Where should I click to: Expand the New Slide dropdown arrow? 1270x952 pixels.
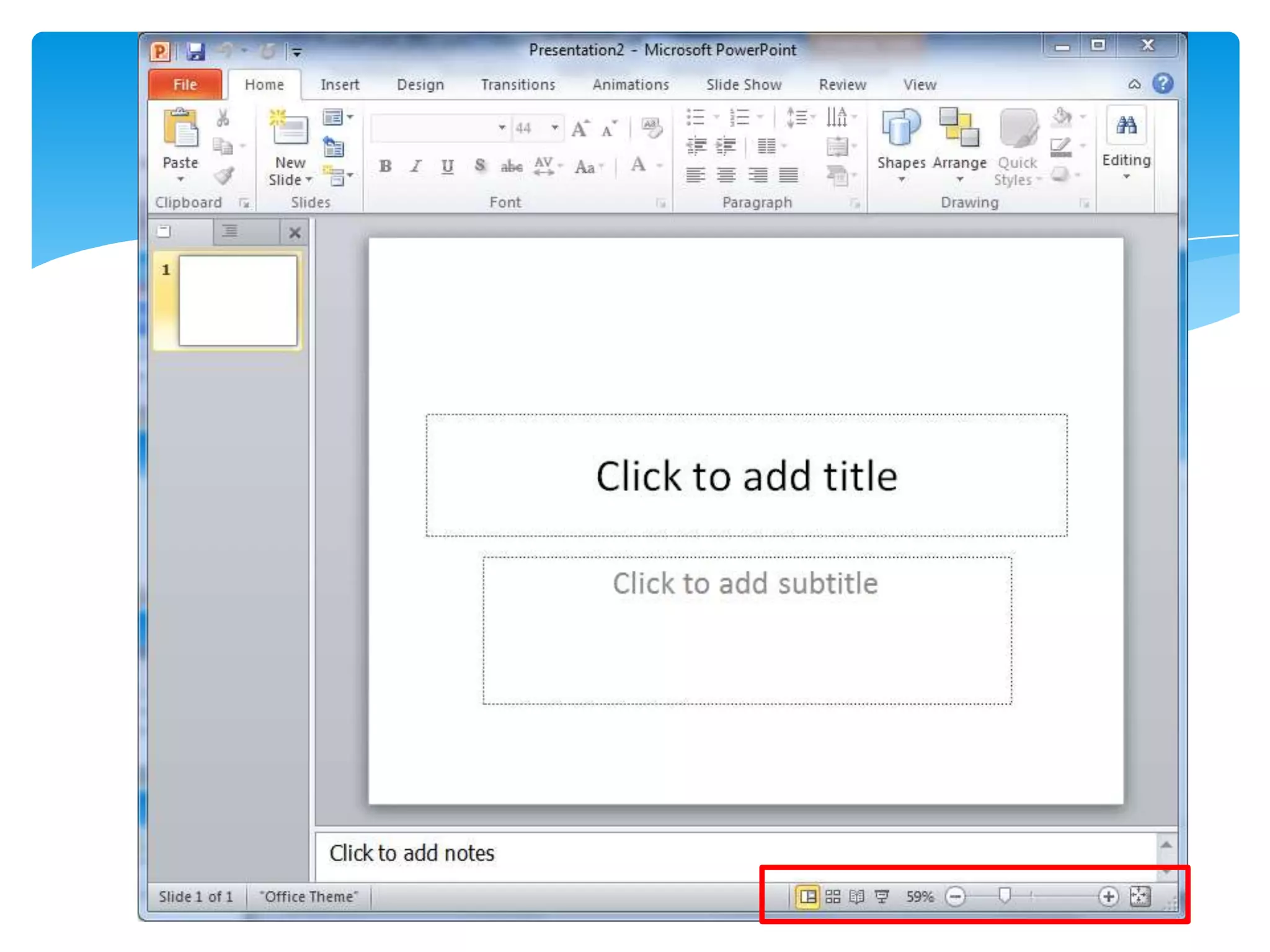coord(308,180)
